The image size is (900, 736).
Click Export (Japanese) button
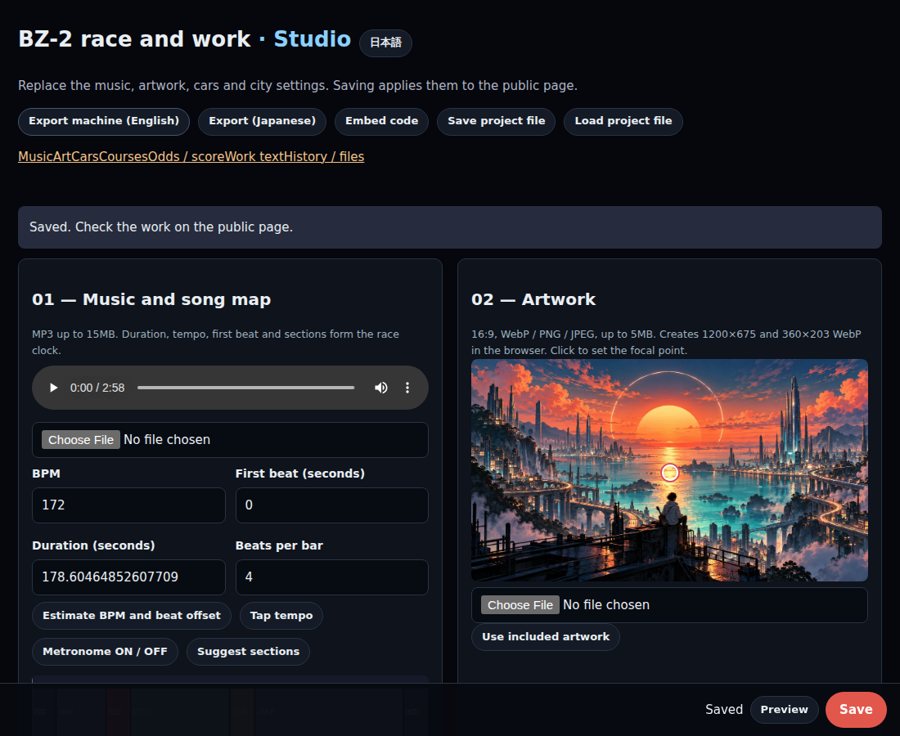(x=262, y=121)
